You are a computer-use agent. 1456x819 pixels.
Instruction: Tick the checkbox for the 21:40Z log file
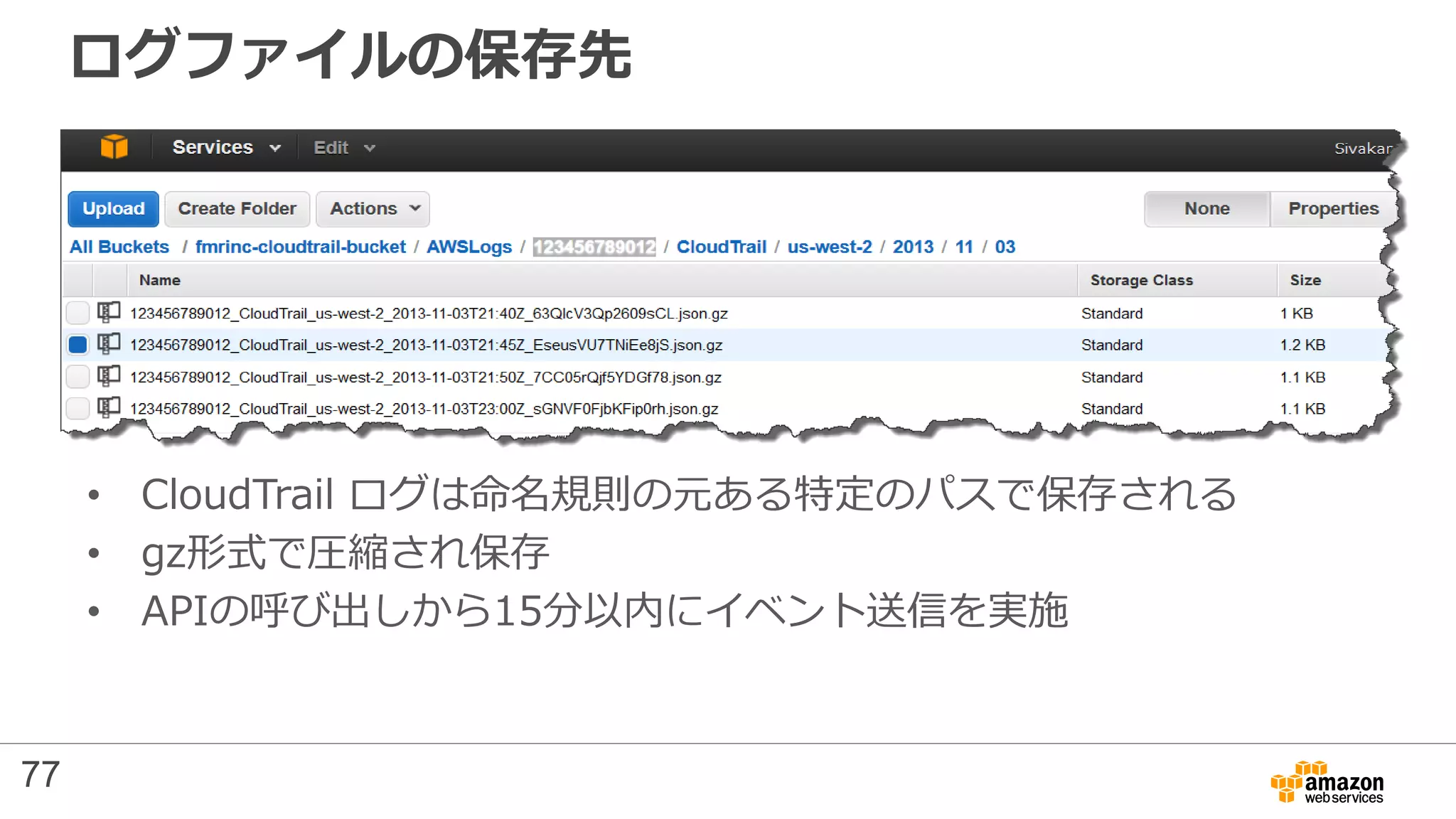point(77,313)
